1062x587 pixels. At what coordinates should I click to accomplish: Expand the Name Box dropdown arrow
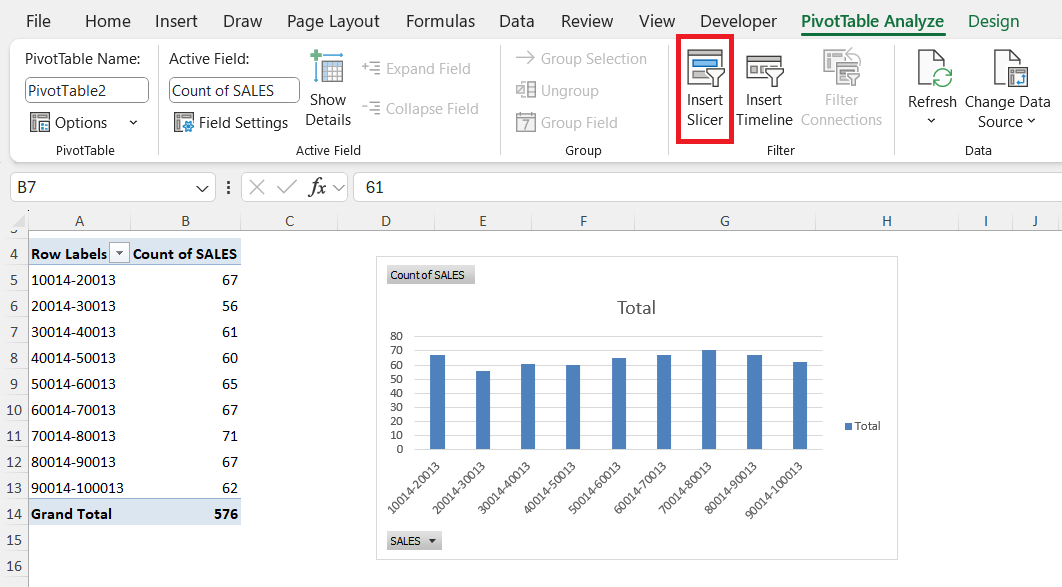[x=202, y=188]
